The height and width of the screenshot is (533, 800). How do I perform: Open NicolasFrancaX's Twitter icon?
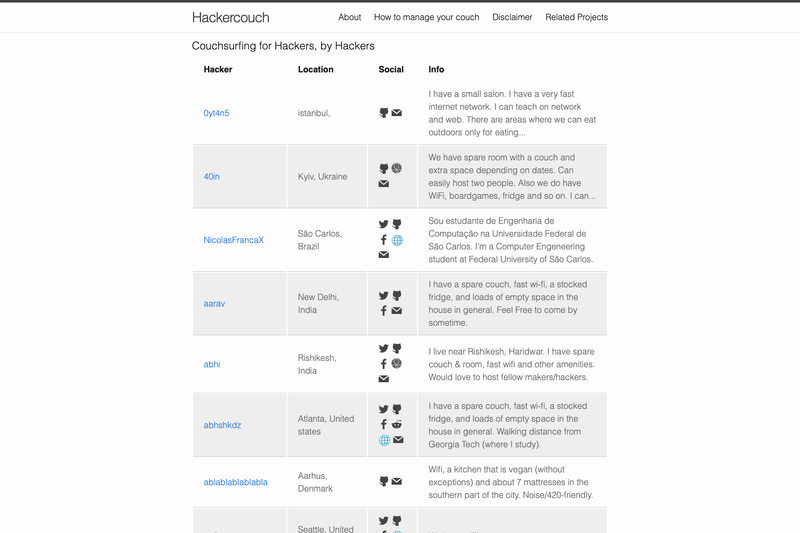tap(384, 224)
